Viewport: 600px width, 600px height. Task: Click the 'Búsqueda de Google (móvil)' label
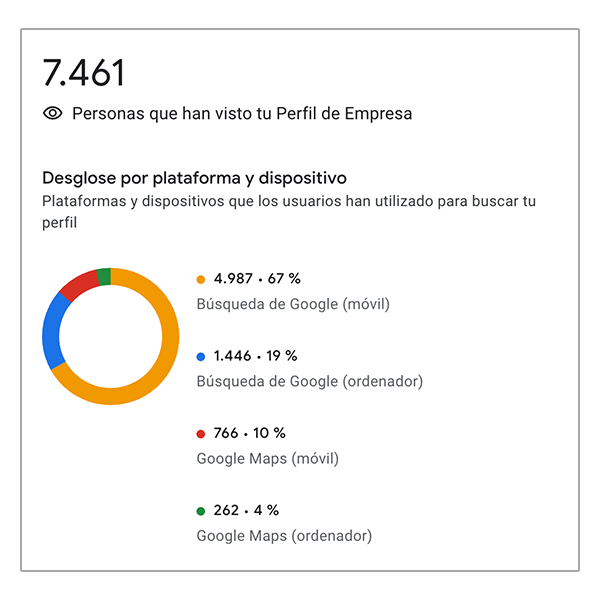tap(293, 304)
